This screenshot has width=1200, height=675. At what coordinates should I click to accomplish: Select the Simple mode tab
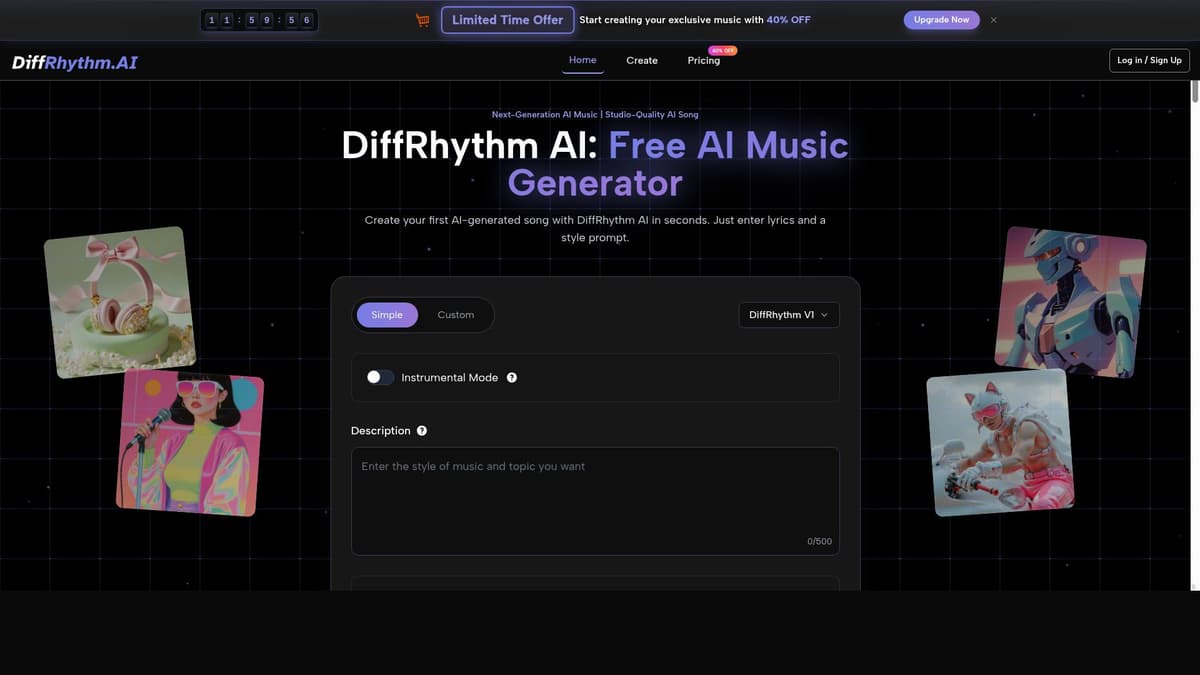[x=387, y=315]
